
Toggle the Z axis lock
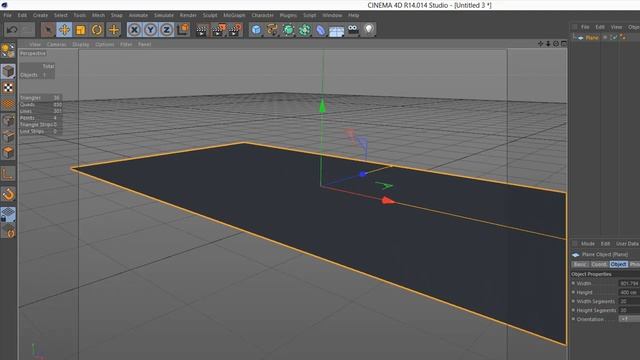pyautogui.click(x=166, y=30)
